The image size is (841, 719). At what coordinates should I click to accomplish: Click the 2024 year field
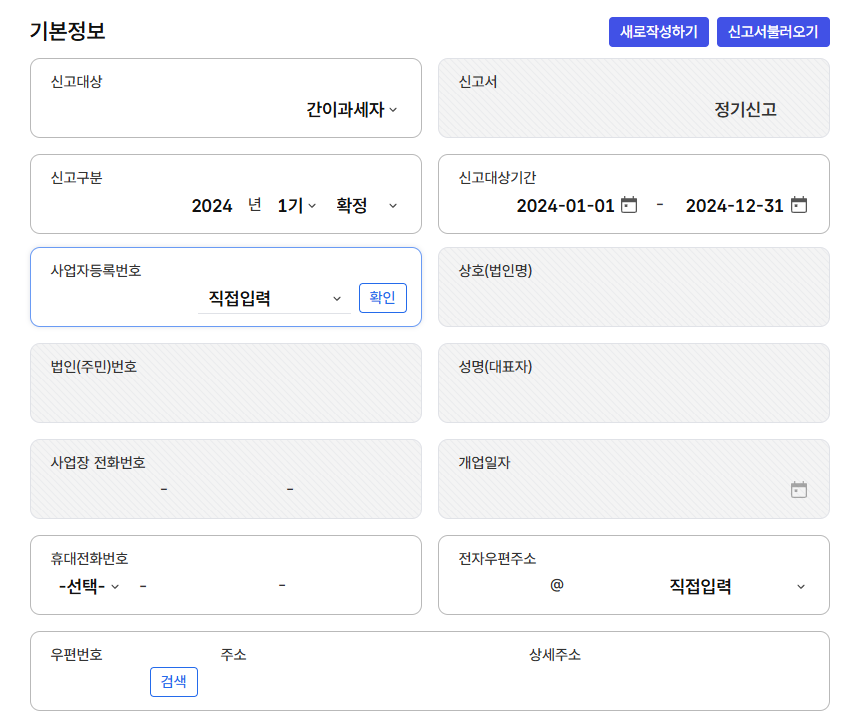(212, 205)
